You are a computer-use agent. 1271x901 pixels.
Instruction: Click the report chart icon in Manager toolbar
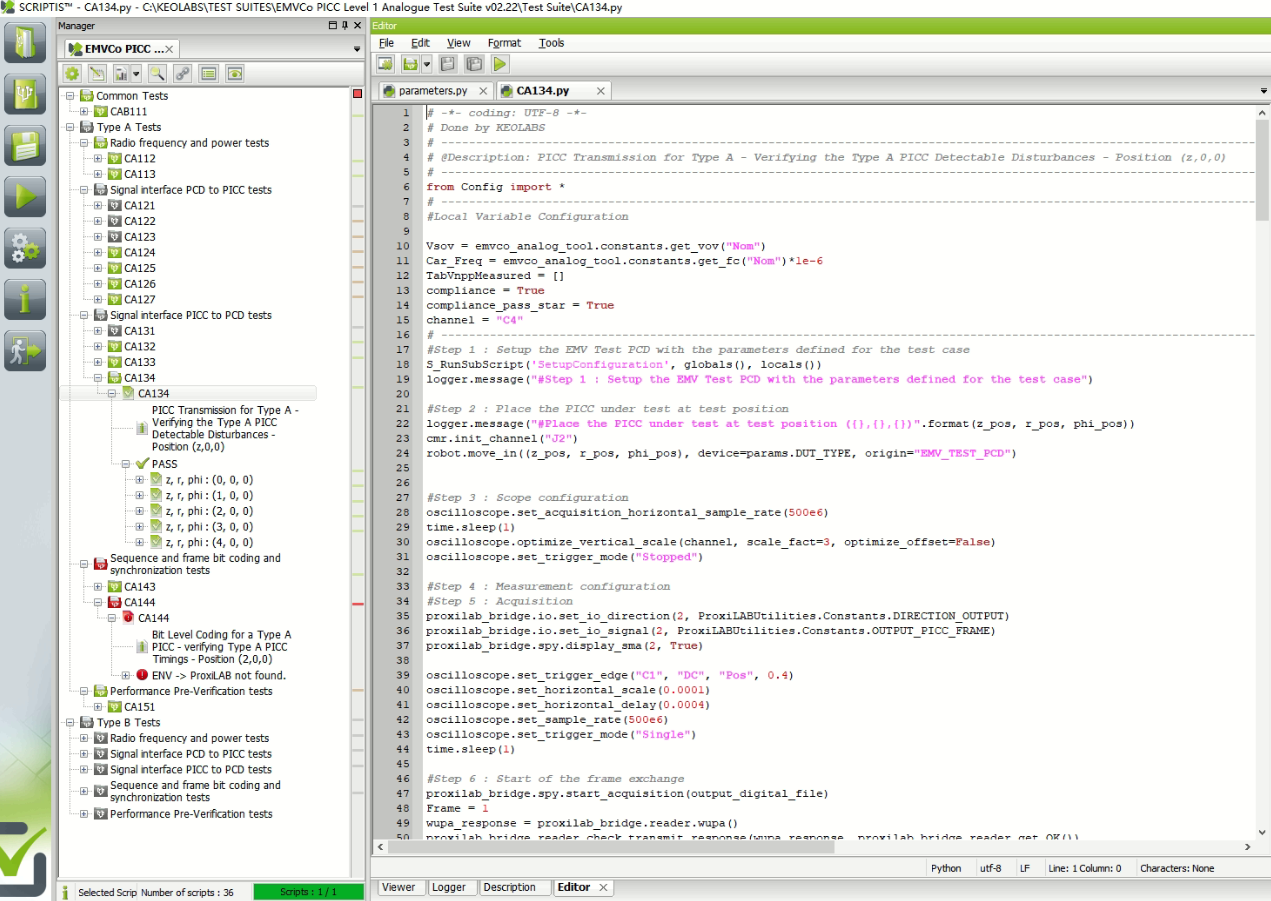pos(121,73)
